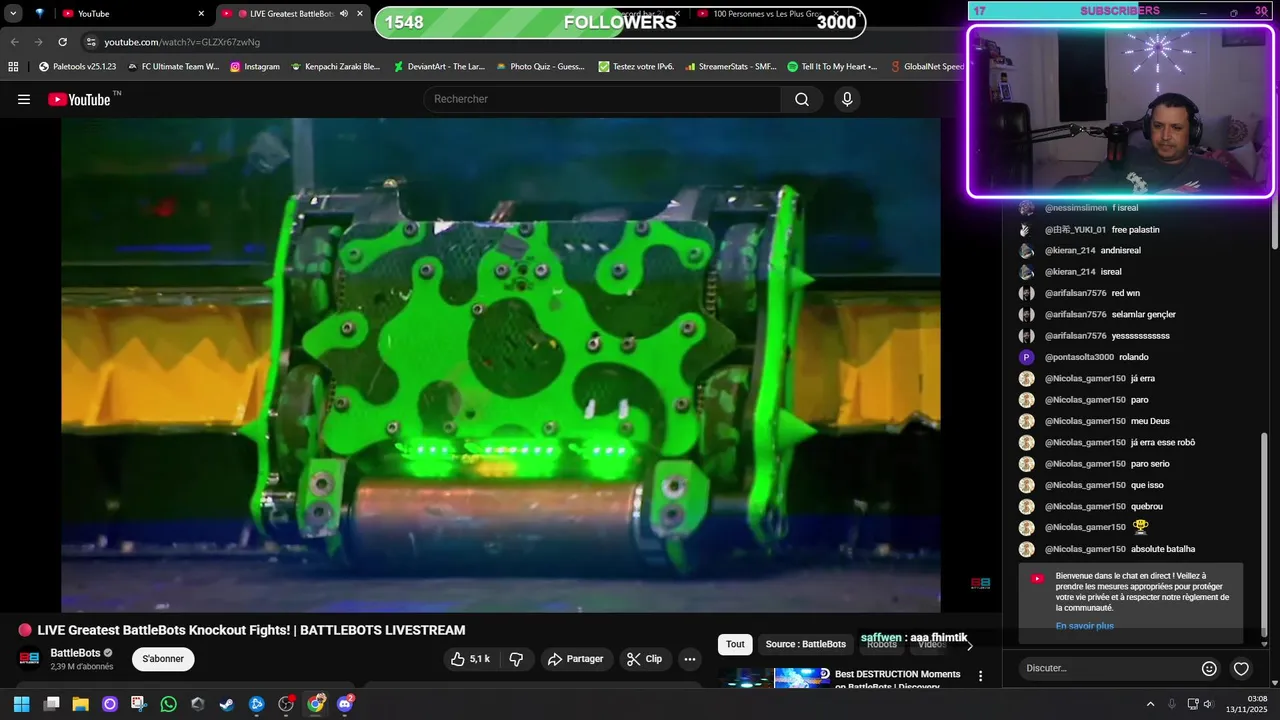Subscribe using the S'abonner button
Image resolution: width=1280 pixels, height=720 pixels.
click(163, 659)
